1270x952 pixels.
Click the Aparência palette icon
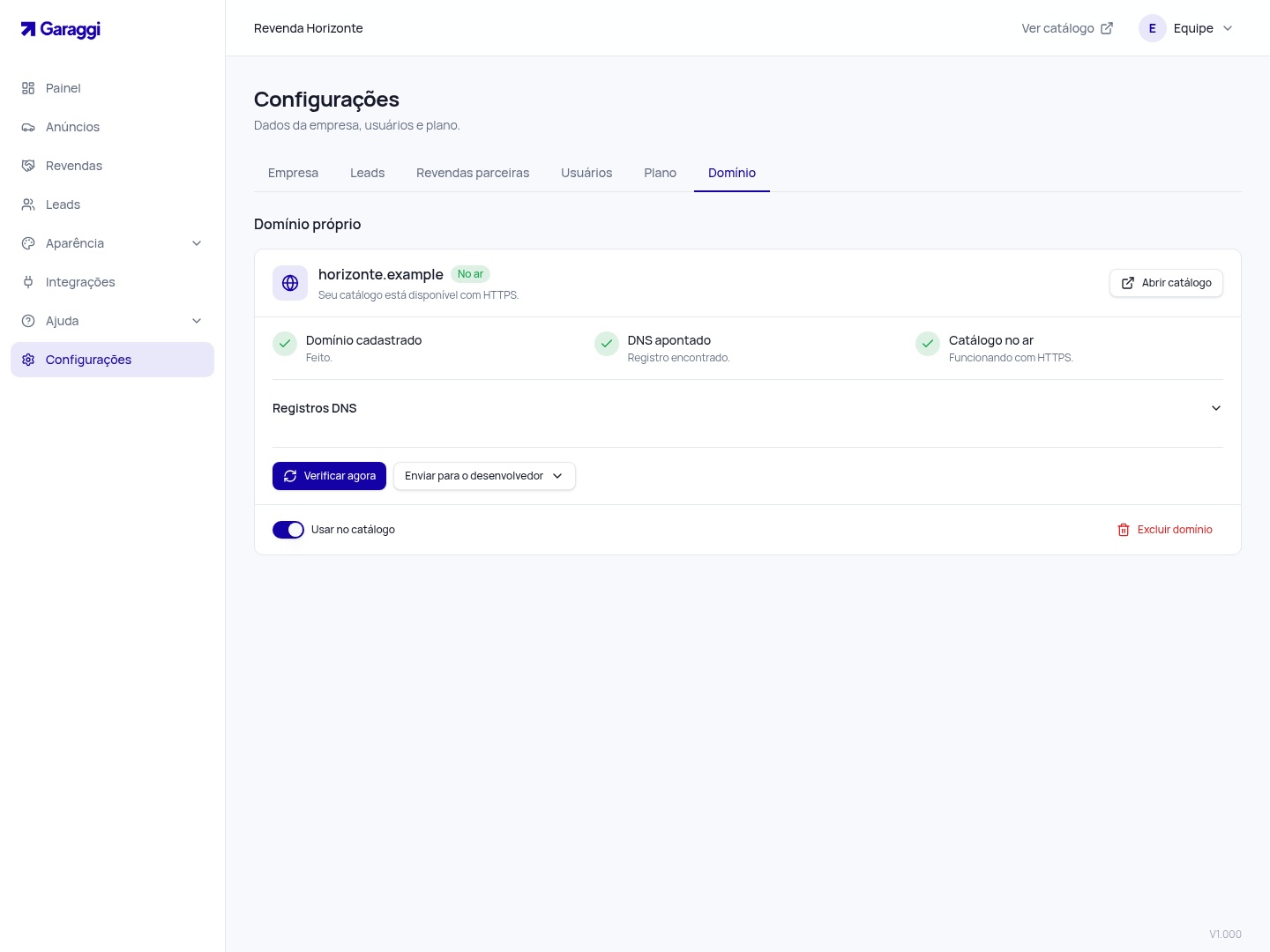click(28, 243)
